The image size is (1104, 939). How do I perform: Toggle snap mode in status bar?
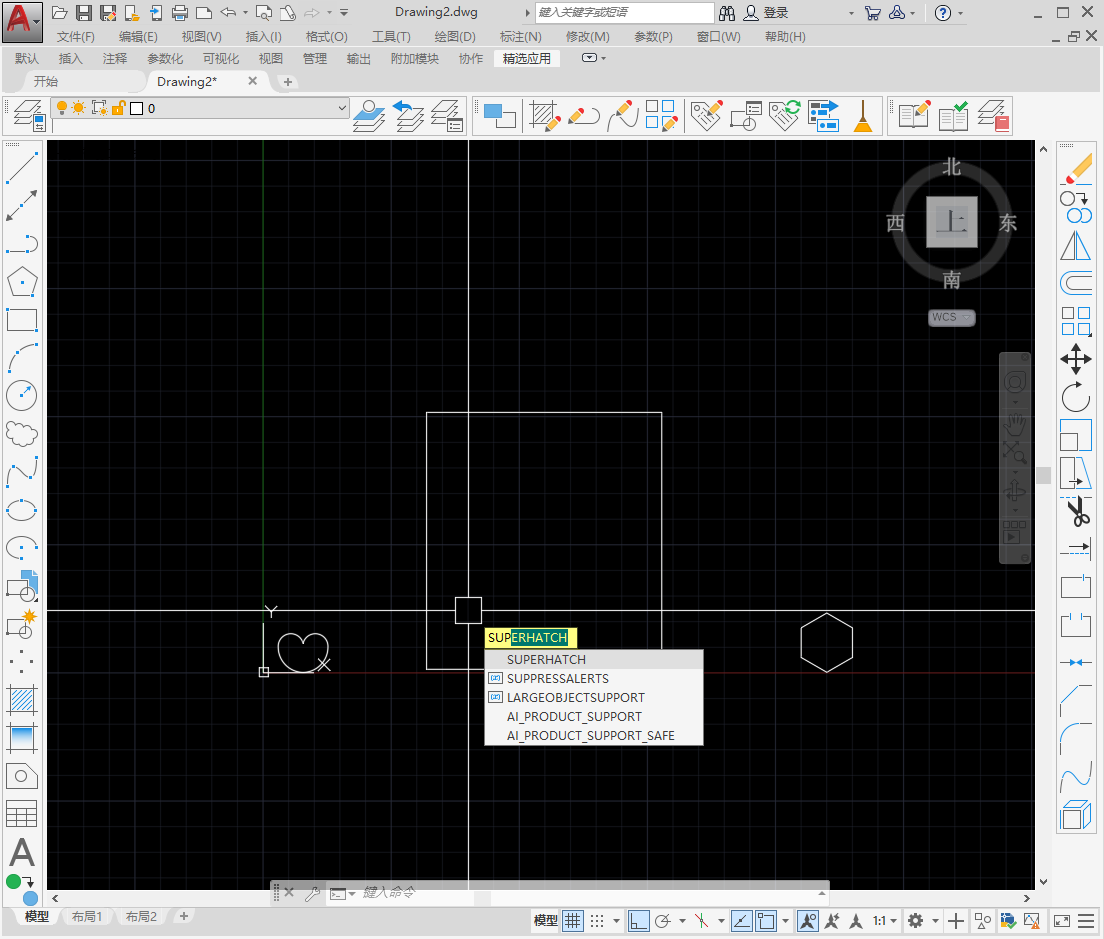pos(597,921)
